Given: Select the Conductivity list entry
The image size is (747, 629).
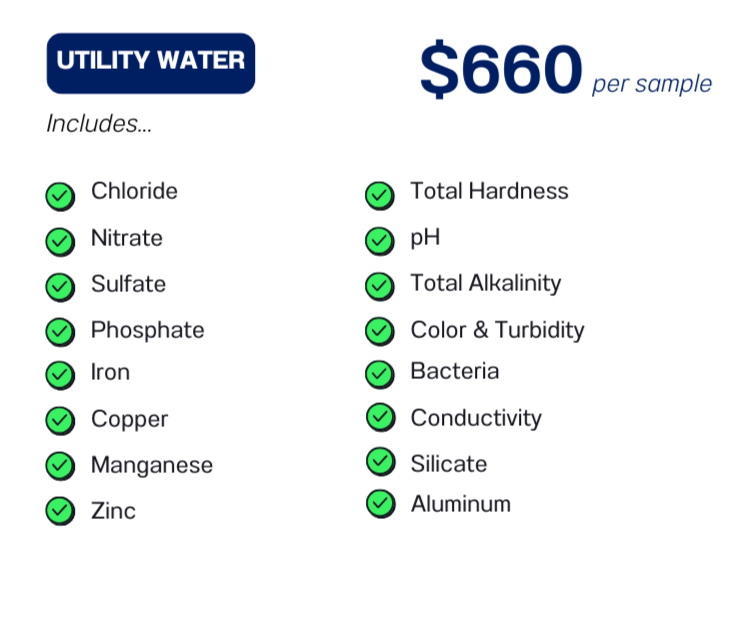Looking at the screenshot, I should [476, 418].
